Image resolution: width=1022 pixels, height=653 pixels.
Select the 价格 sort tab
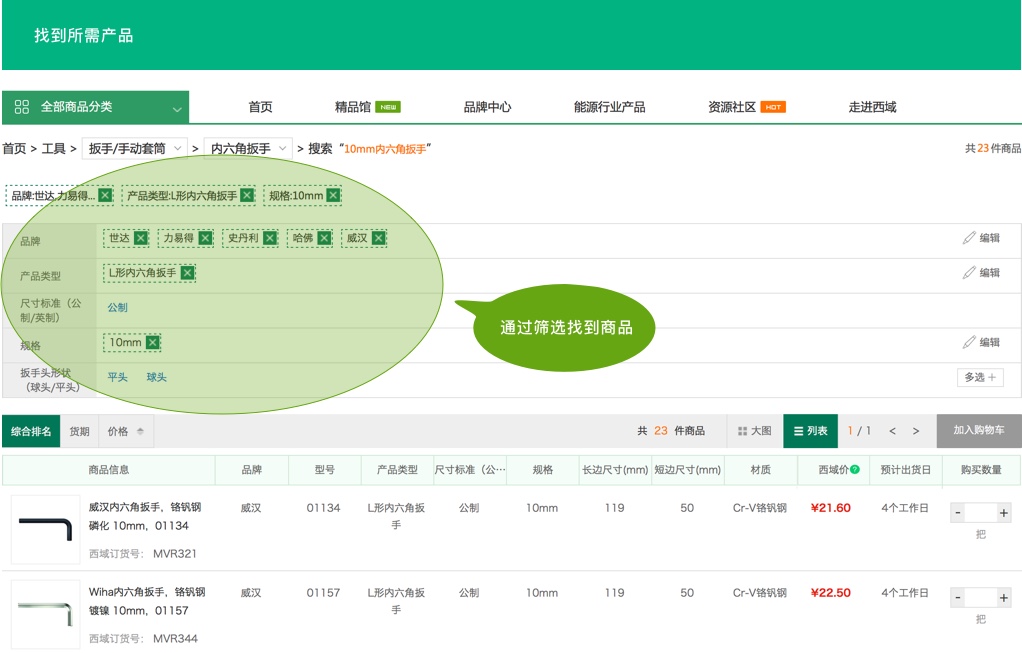(125, 431)
